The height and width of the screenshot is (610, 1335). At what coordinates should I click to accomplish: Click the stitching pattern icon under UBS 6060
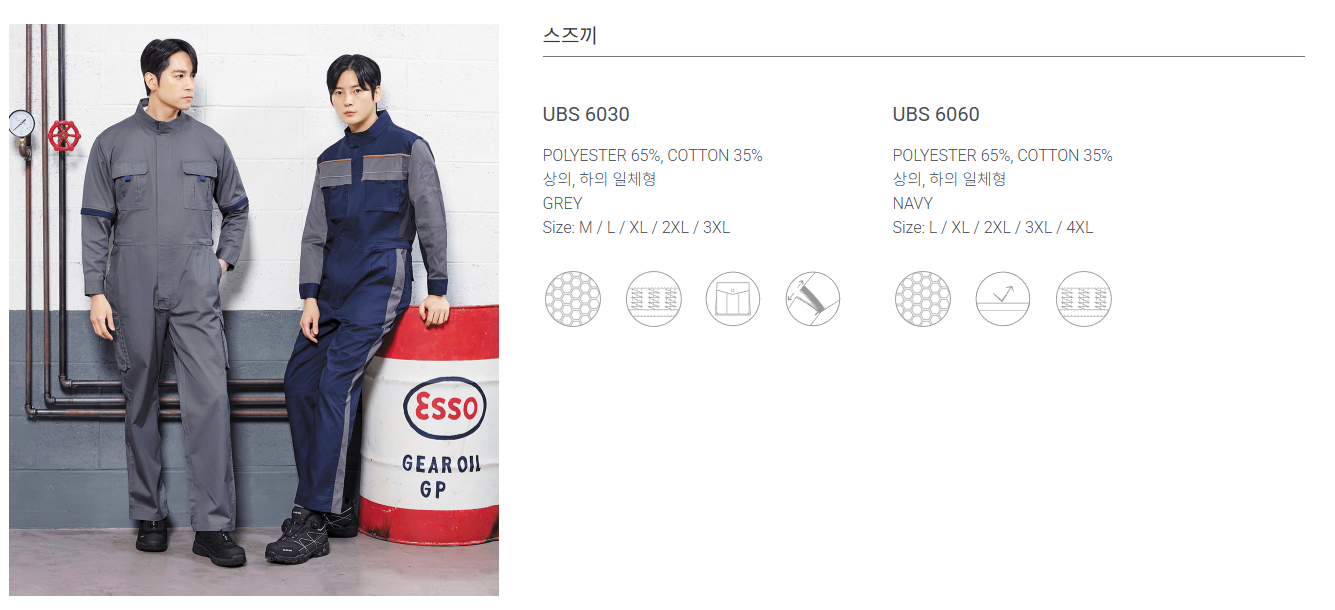coord(1083,299)
